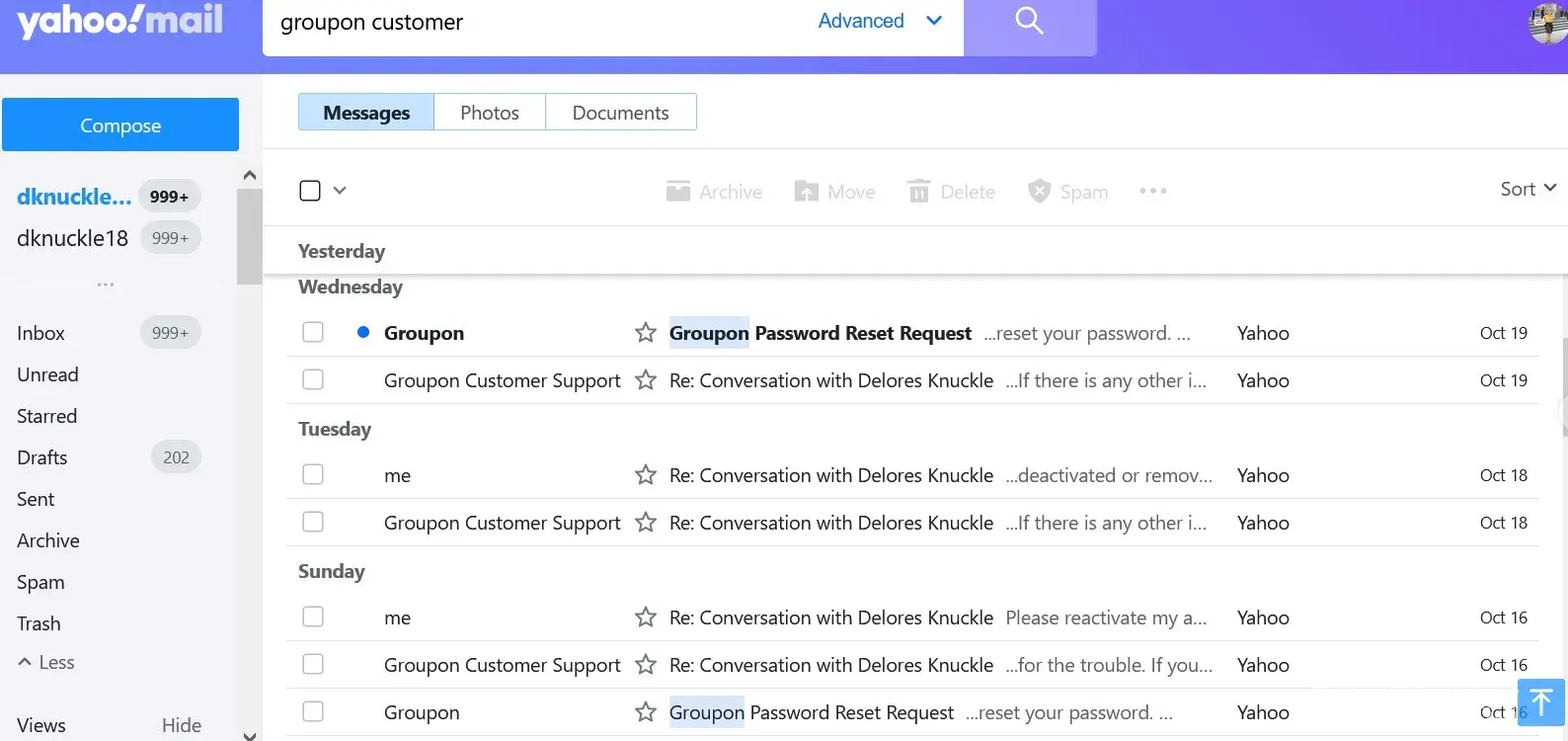Toggle the select-all messages checkbox
1568x741 pixels.
(310, 191)
